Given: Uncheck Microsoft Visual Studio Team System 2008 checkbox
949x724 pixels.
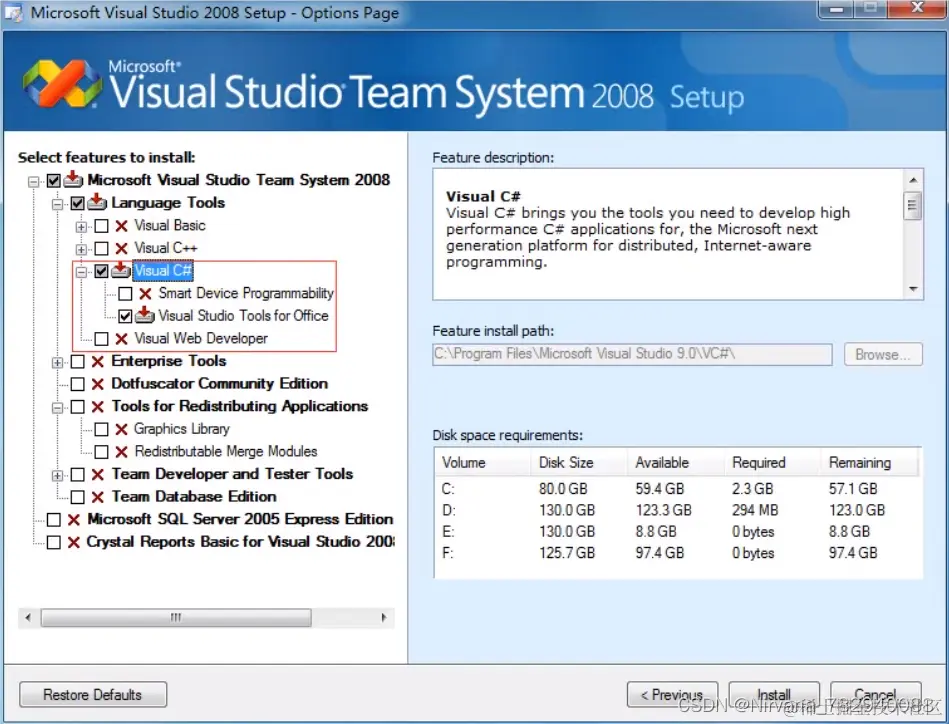Looking at the screenshot, I should [54, 180].
